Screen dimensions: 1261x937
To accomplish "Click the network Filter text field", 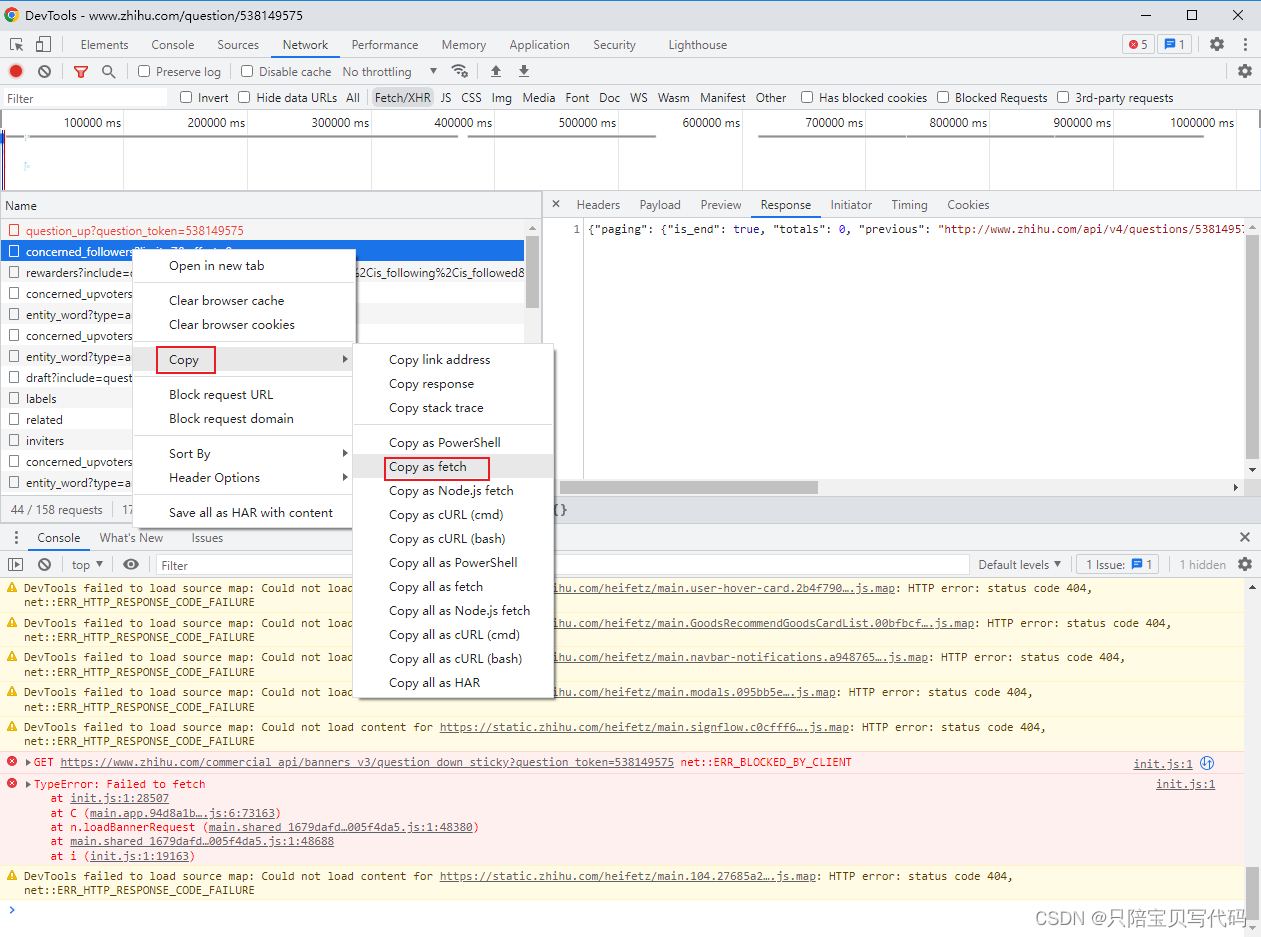I will [85, 98].
